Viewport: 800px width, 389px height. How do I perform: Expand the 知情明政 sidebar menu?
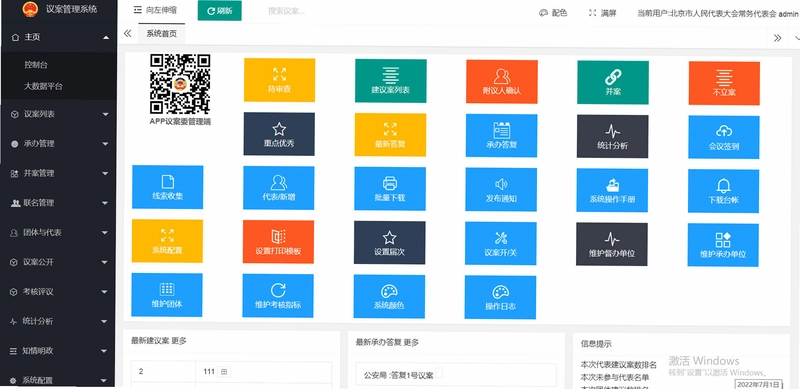(x=58, y=351)
